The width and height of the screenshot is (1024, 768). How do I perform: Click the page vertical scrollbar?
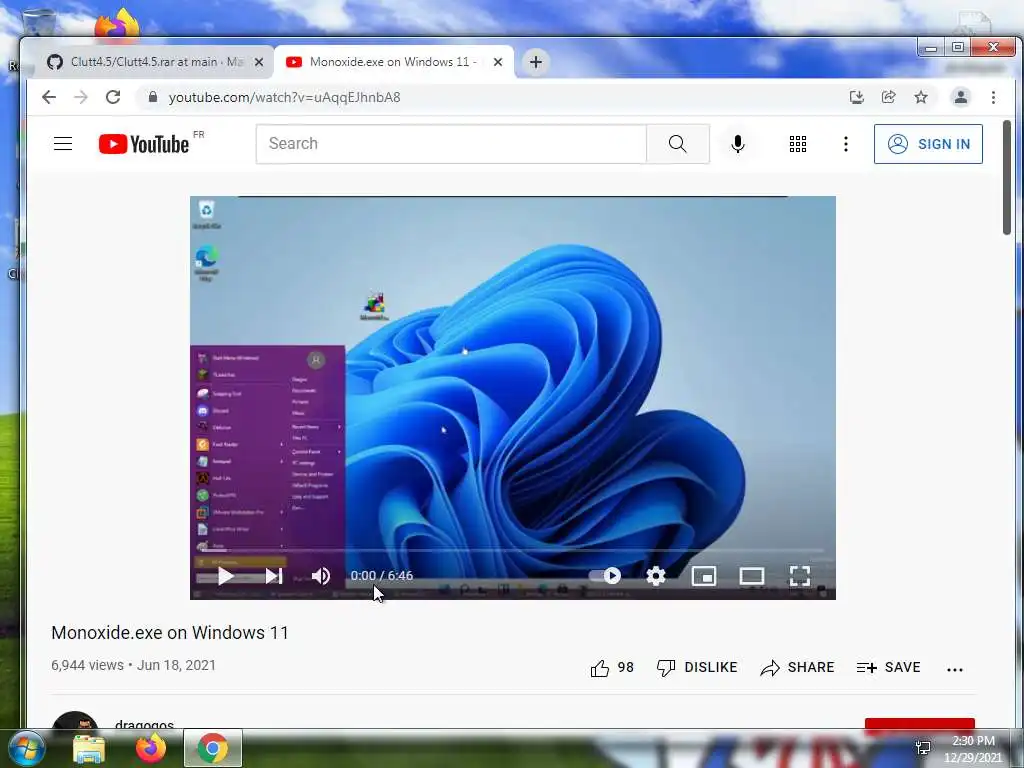tap(1007, 177)
